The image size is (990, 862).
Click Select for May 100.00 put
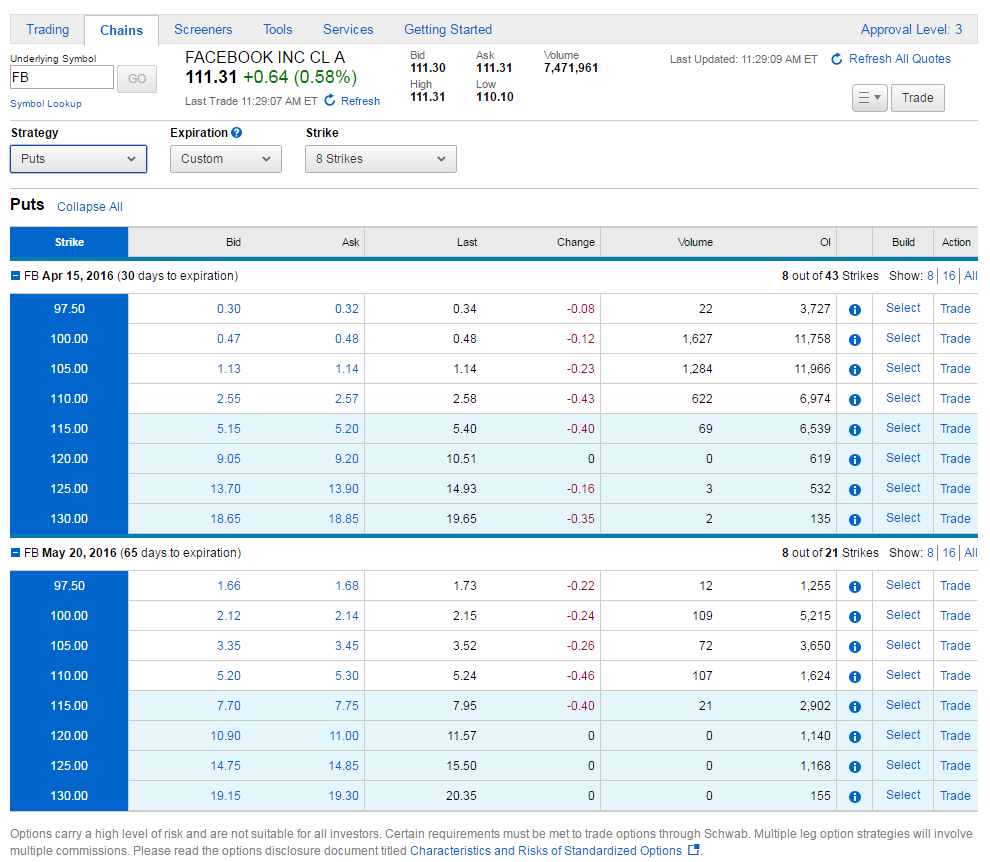point(903,615)
